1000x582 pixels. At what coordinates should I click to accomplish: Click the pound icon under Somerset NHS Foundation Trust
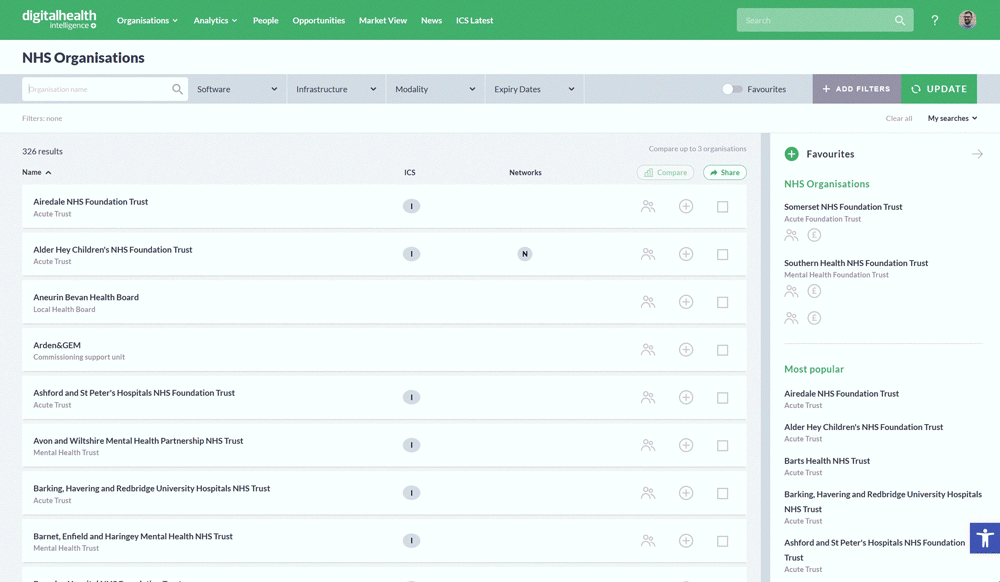[814, 235]
